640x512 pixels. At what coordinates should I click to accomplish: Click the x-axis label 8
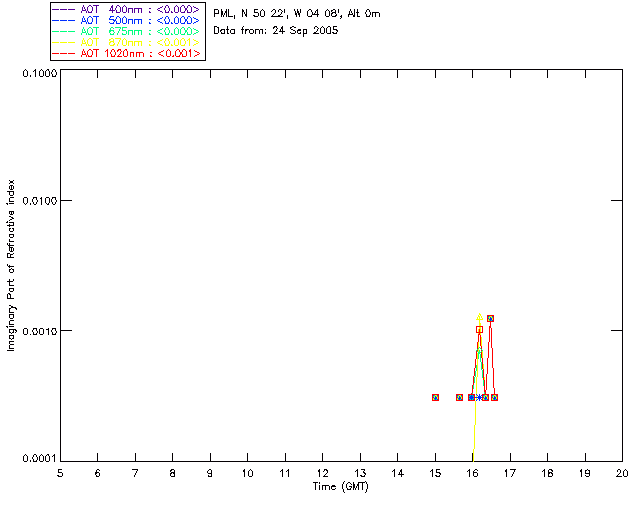point(173,473)
